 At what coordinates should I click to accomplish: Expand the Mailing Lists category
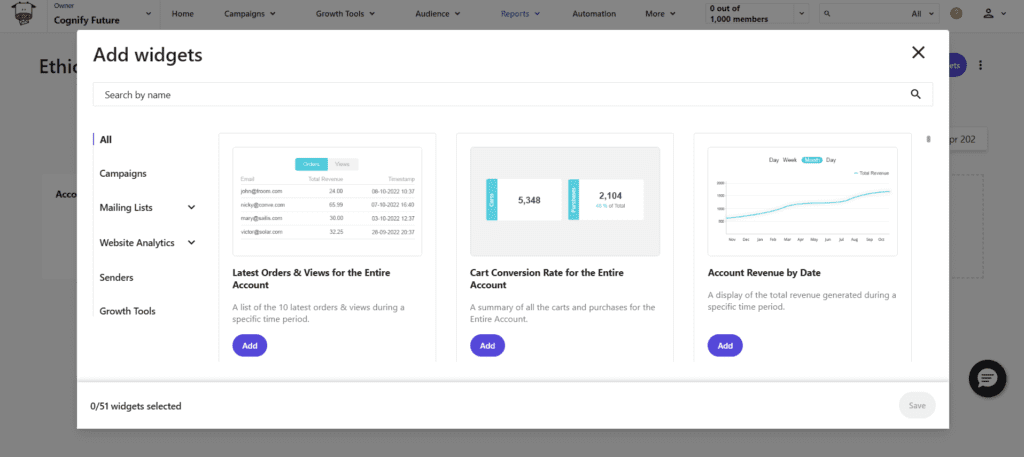coord(191,208)
